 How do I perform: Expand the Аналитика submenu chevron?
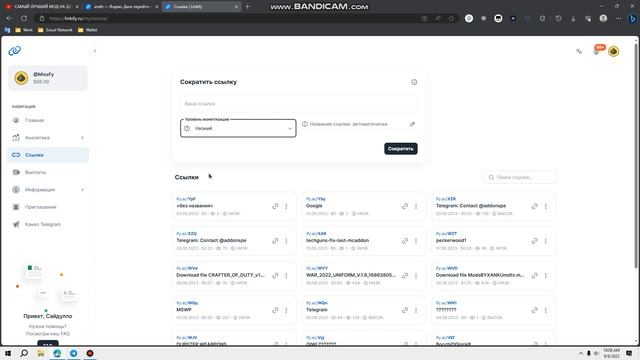coord(82,138)
